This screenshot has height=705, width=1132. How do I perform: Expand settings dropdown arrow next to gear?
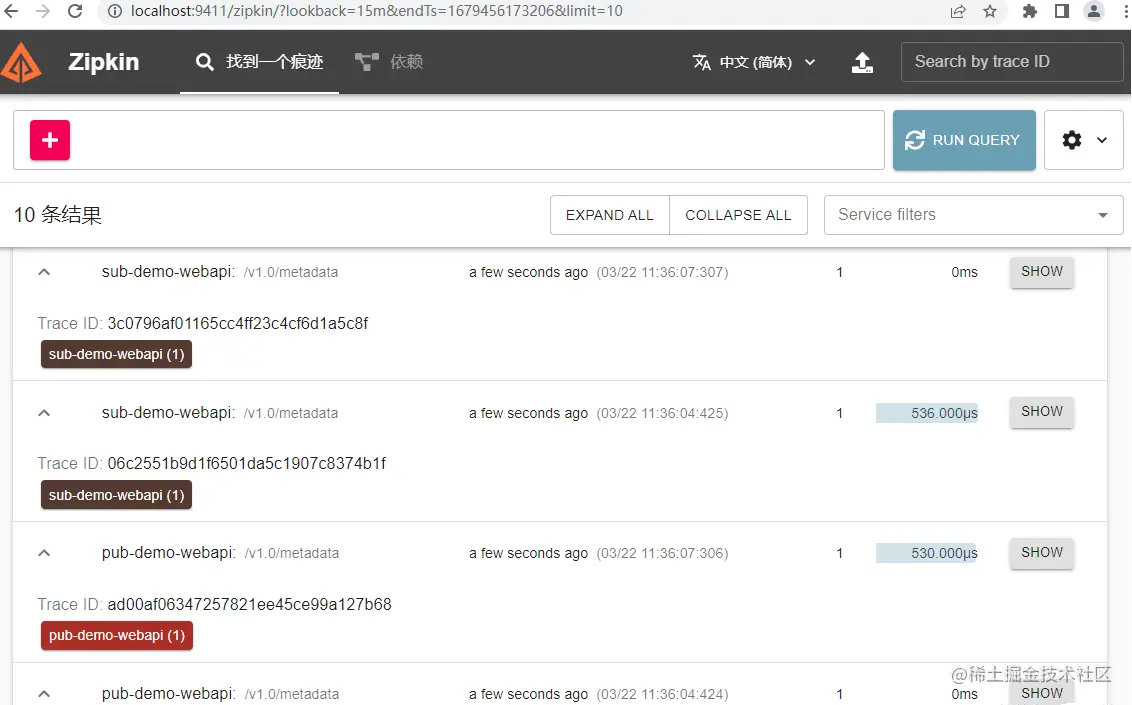[1102, 140]
